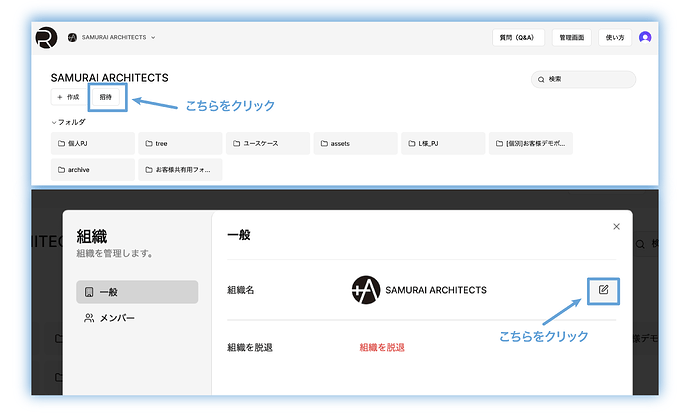Image resolution: width=690 pixels, height=413 pixels.
Task: Select the 一般 tab in organization dialog
Action: tap(137, 292)
